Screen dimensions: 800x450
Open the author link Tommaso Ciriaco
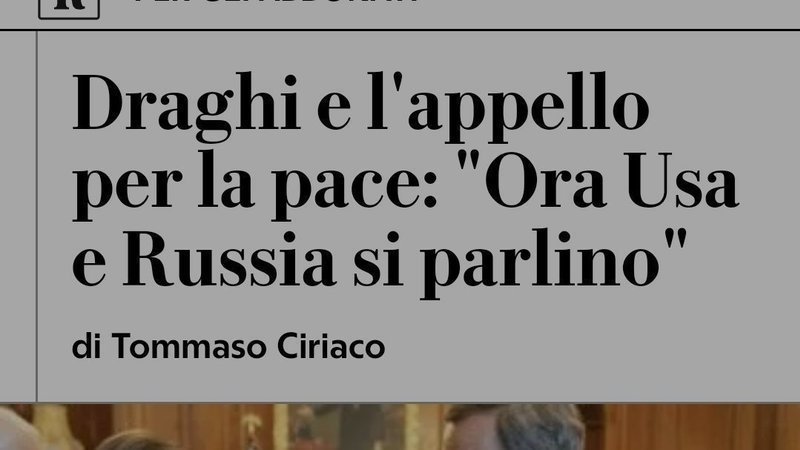(x=248, y=346)
